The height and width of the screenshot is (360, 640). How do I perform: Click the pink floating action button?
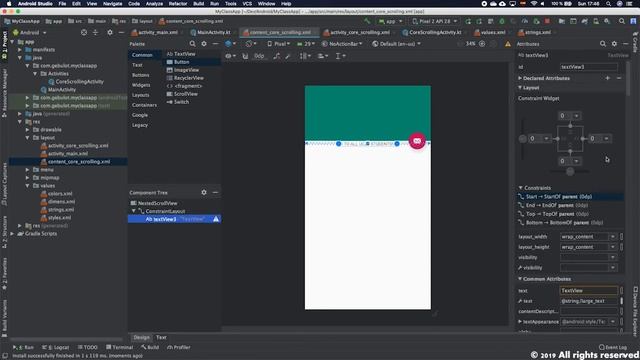(x=417, y=141)
